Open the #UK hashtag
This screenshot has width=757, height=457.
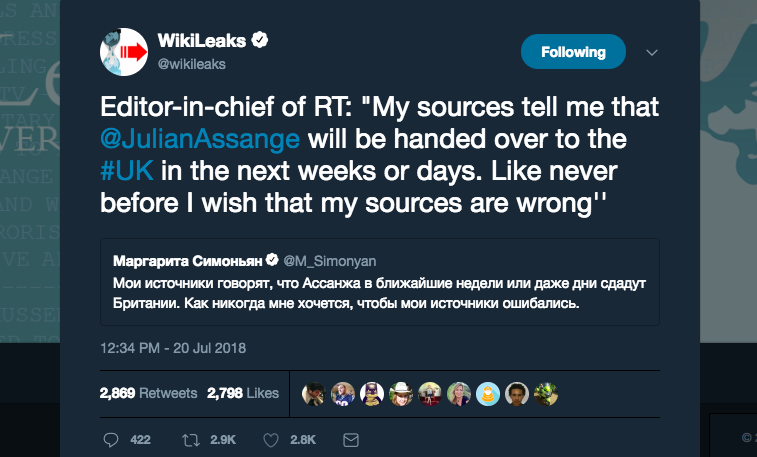click(127, 171)
